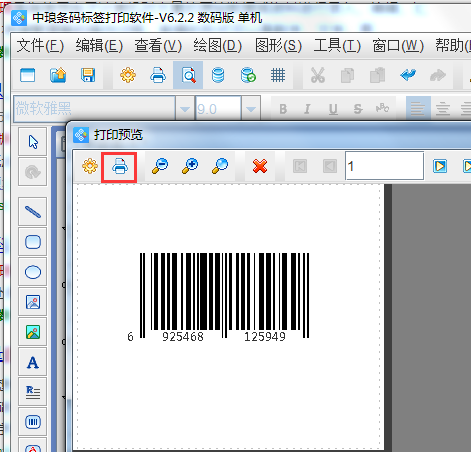The width and height of the screenshot is (471, 452).
Task: Open the preview settings gear icon
Action: [x=90, y=166]
